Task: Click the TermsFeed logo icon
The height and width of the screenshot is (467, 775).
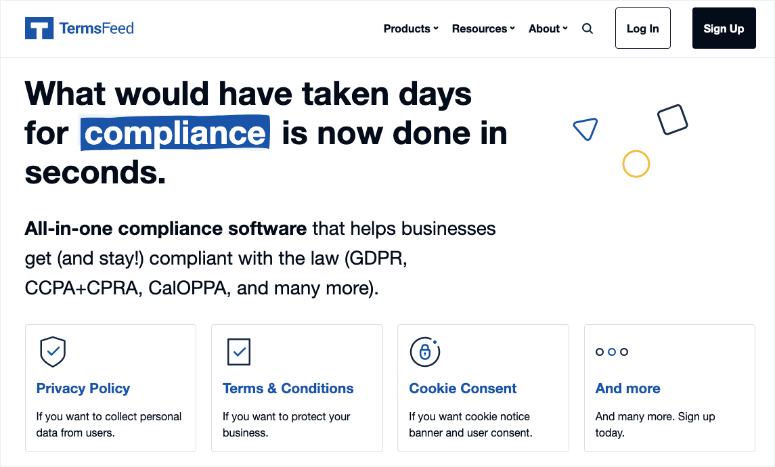Action: [39, 28]
